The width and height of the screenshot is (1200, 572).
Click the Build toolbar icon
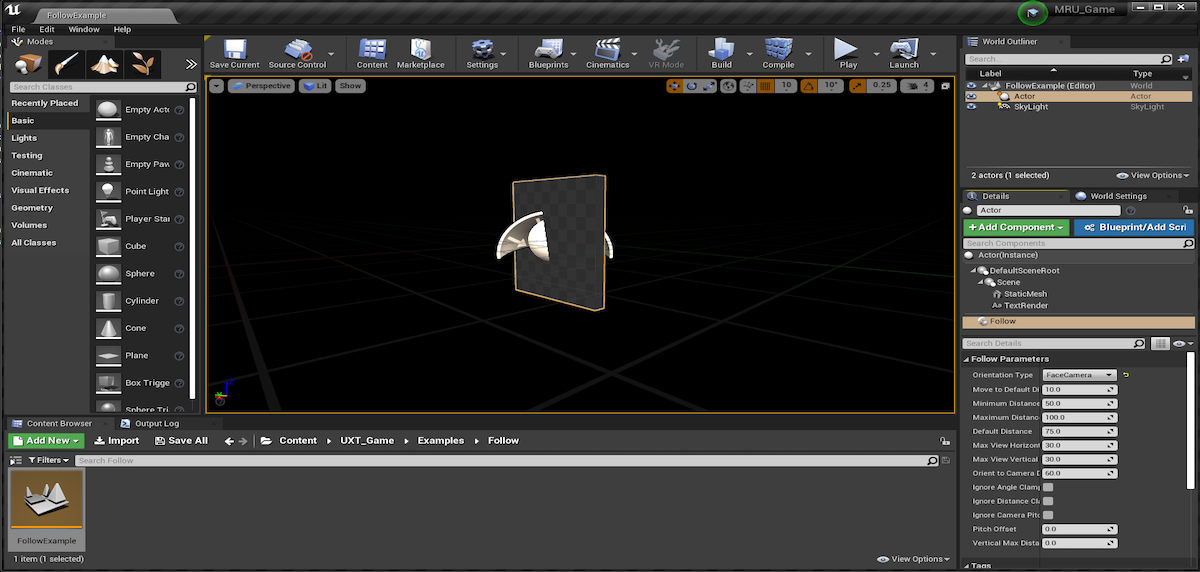721,51
